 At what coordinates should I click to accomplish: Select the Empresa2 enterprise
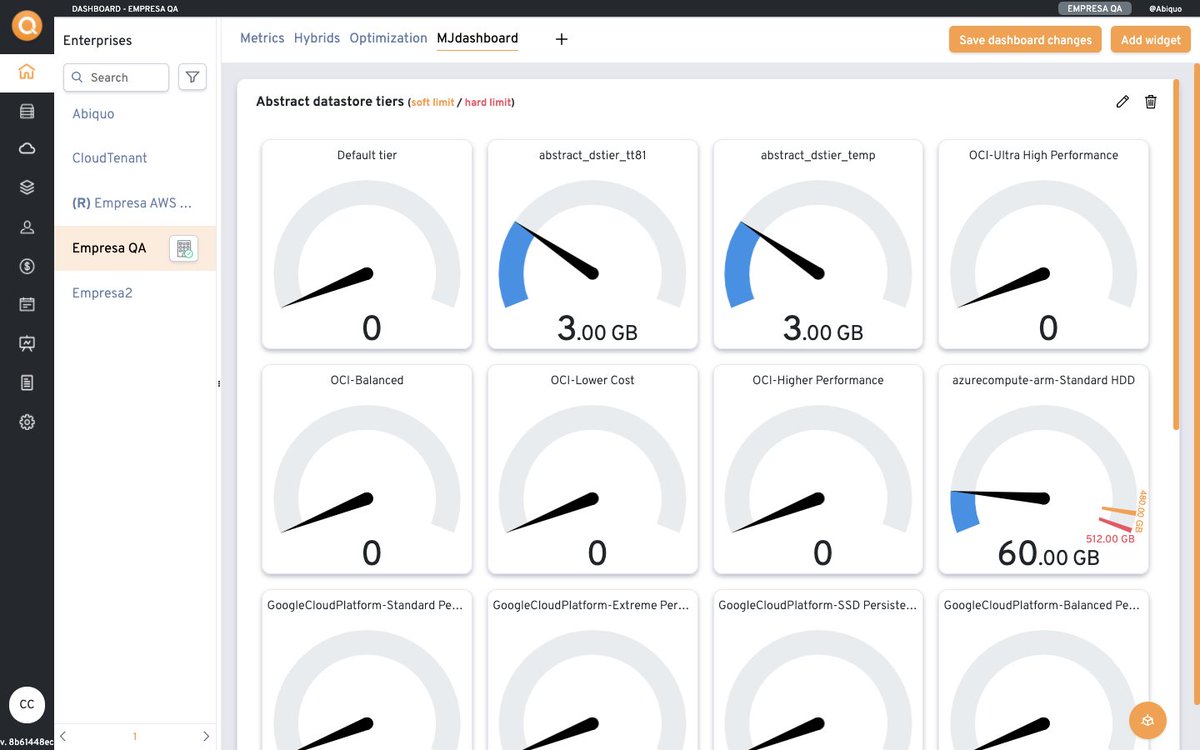coord(102,293)
